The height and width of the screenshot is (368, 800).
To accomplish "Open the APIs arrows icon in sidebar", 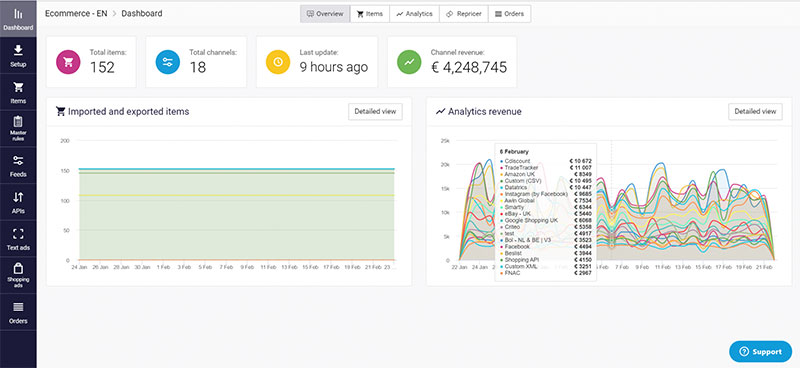I will [18, 197].
